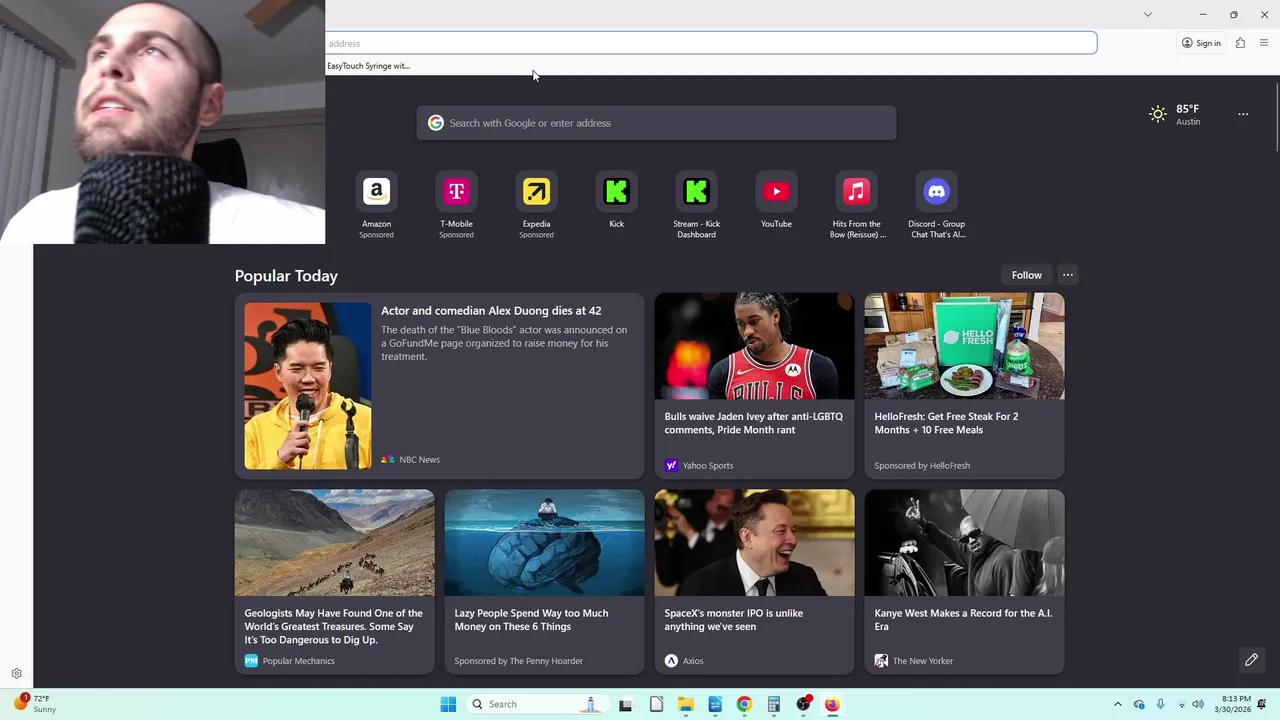This screenshot has width=1280, height=720.
Task: Open the Expedia sponsored shortcut
Action: coord(536,204)
